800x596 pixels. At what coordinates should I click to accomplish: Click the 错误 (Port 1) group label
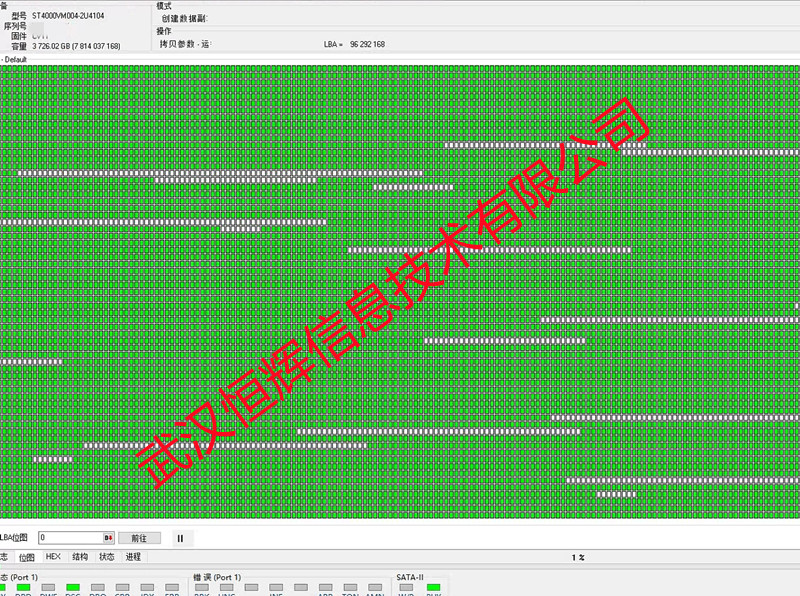click(x=217, y=577)
